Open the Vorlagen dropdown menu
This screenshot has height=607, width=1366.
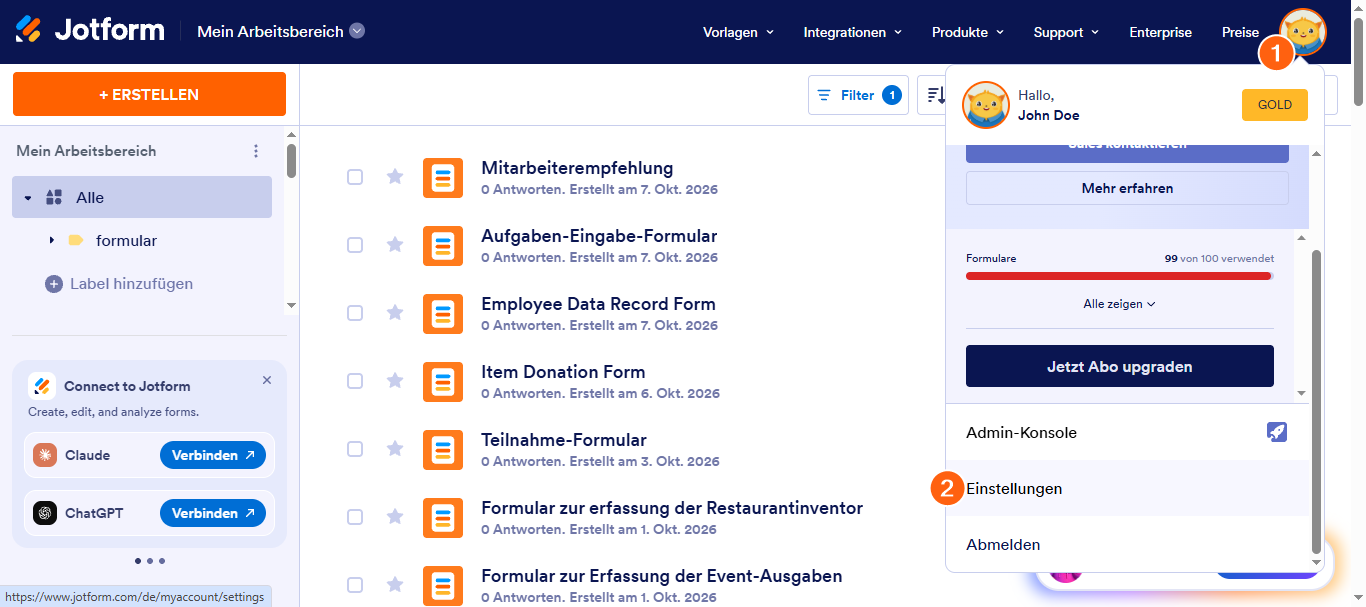[x=739, y=32]
